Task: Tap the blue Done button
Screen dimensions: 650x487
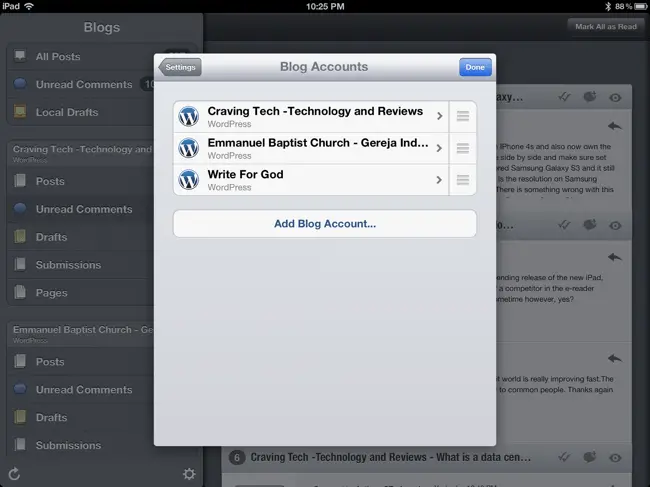Action: point(475,67)
